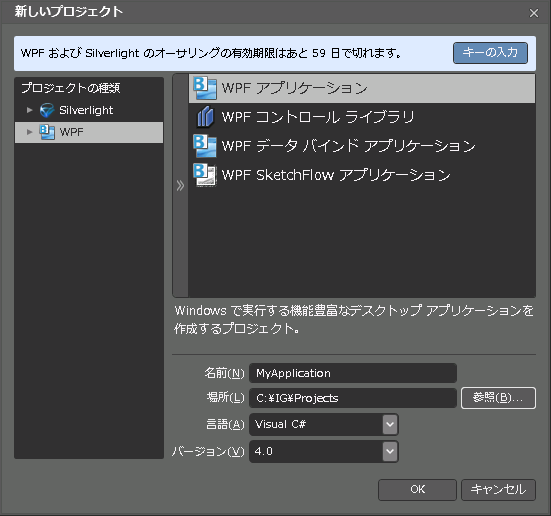
Task: Toggle the double-chevron panel collapse strip
Action: point(180,186)
